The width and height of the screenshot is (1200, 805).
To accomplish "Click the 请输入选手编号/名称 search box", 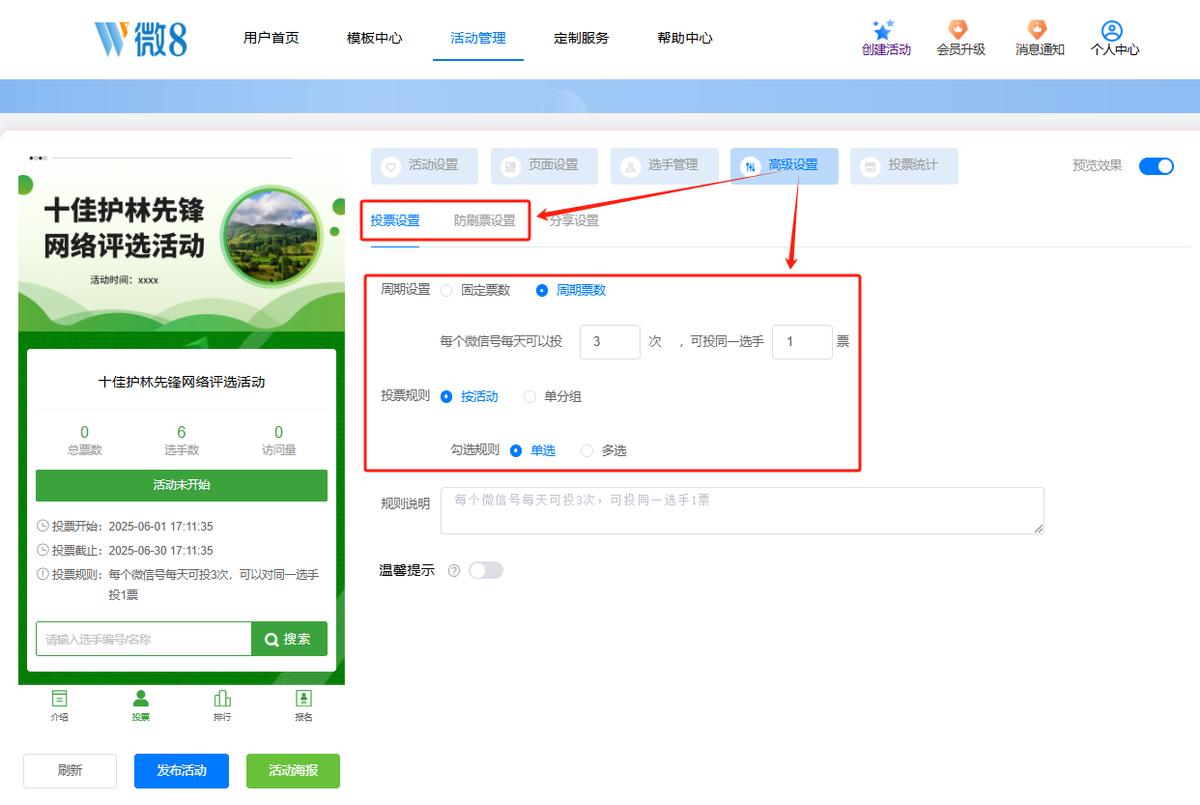I will (x=143, y=639).
